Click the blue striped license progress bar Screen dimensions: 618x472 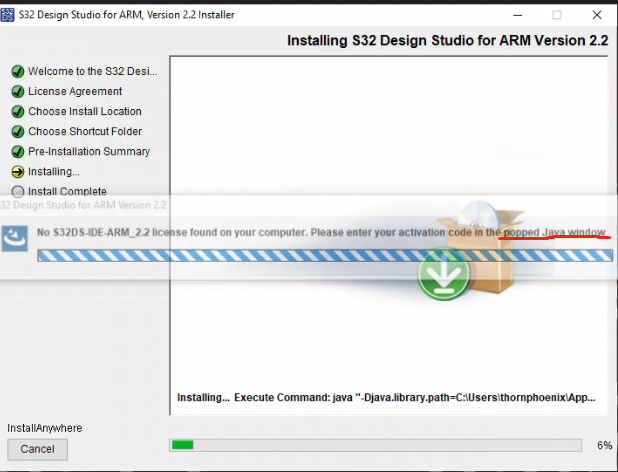(325, 256)
